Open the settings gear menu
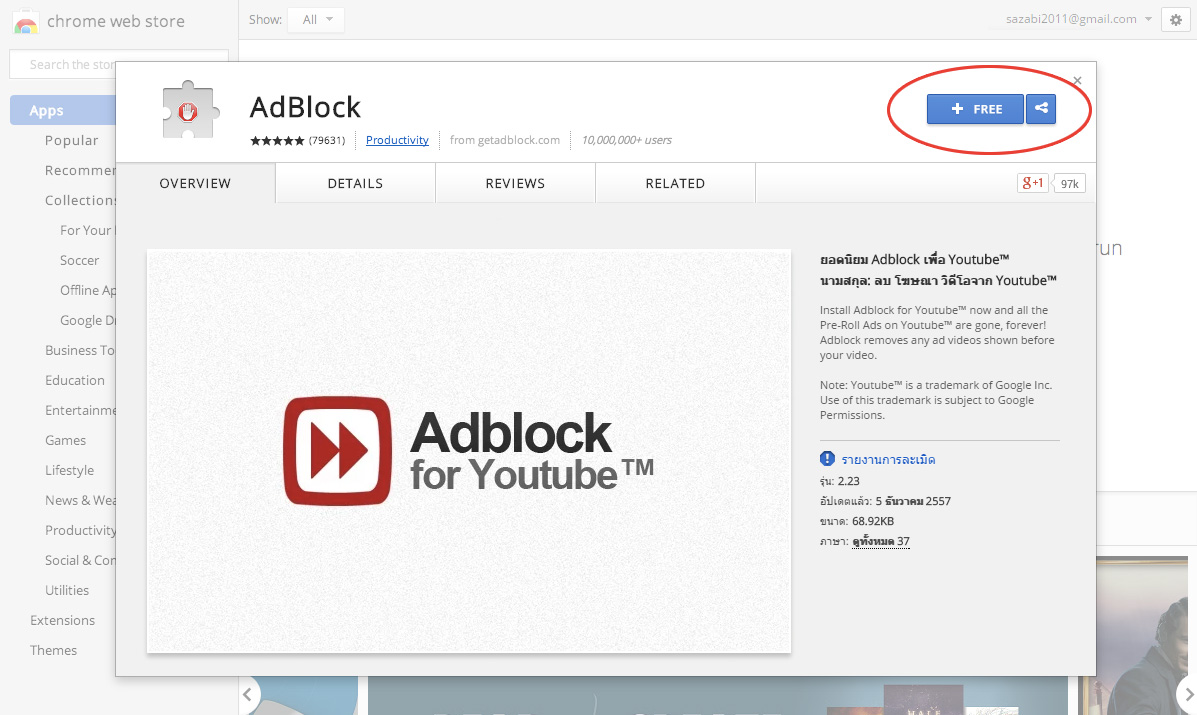Image resolution: width=1197 pixels, height=715 pixels. [1176, 20]
